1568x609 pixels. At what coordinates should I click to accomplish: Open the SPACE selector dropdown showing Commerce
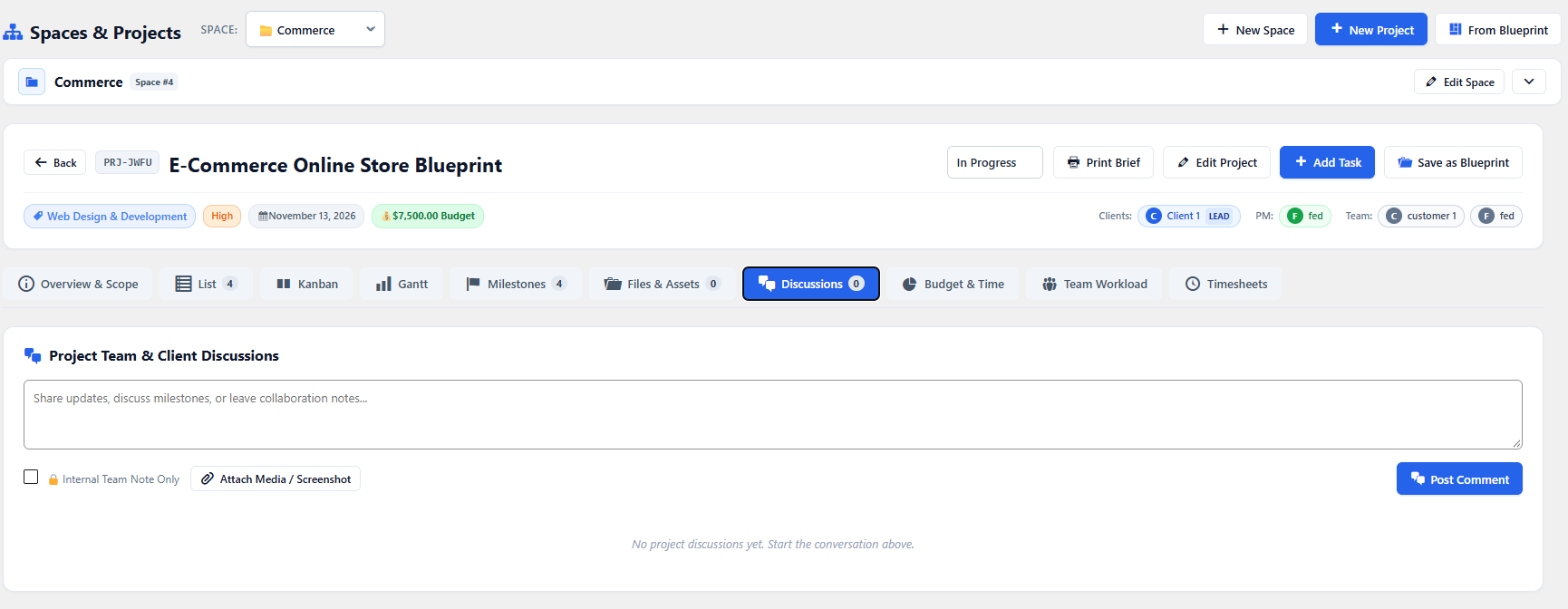pyautogui.click(x=315, y=29)
